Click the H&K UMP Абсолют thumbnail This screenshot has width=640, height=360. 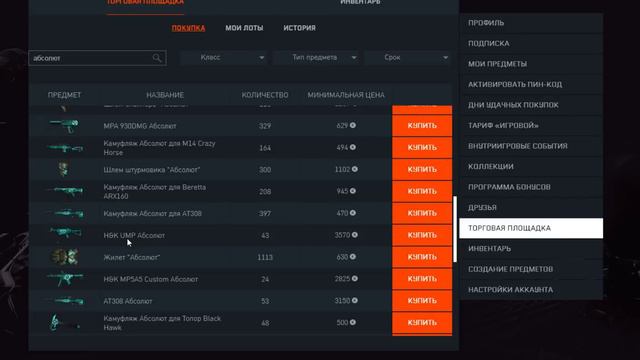pyautogui.click(x=65, y=233)
